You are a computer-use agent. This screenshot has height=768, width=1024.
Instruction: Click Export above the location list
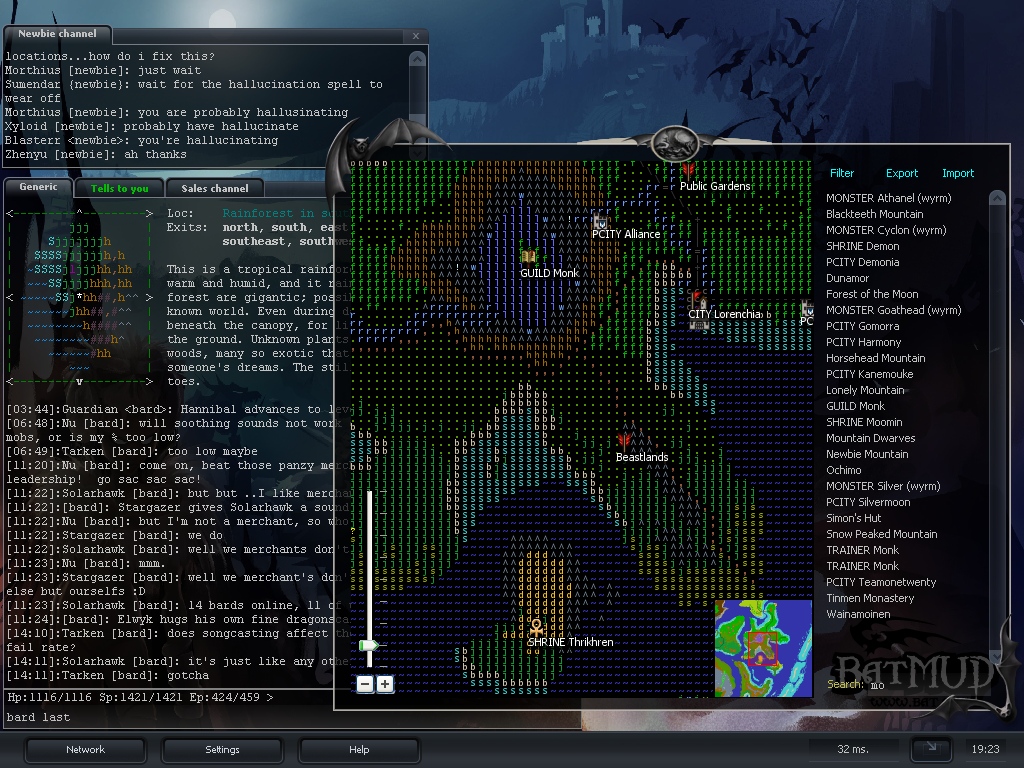pos(901,173)
